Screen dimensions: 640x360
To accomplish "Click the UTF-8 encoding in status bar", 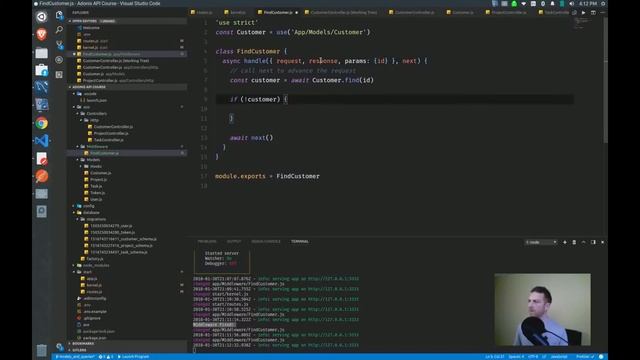I will [x=533, y=357].
